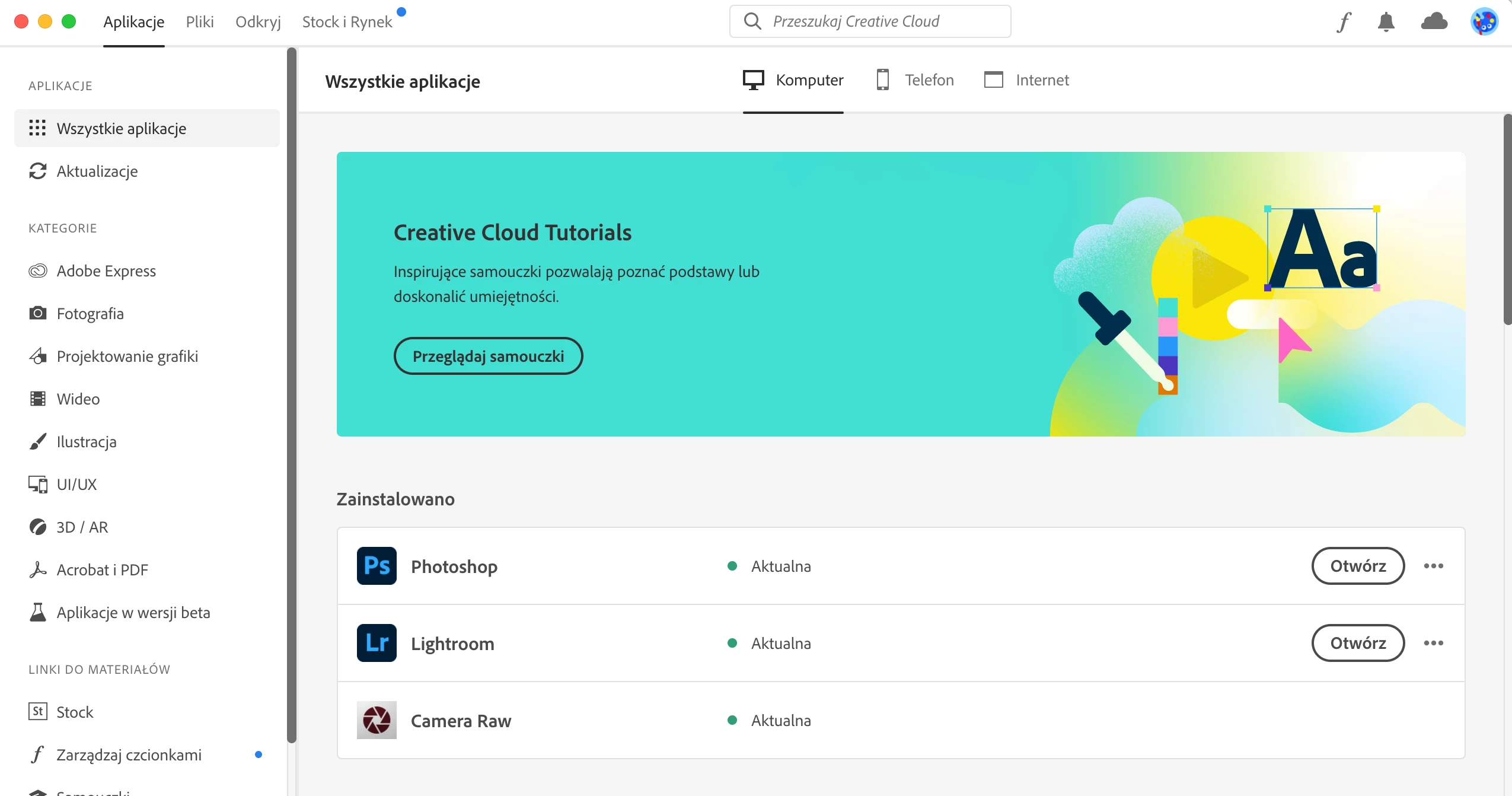The image size is (1512, 796).
Task: Click the Camera Raw app icon
Action: (x=377, y=720)
